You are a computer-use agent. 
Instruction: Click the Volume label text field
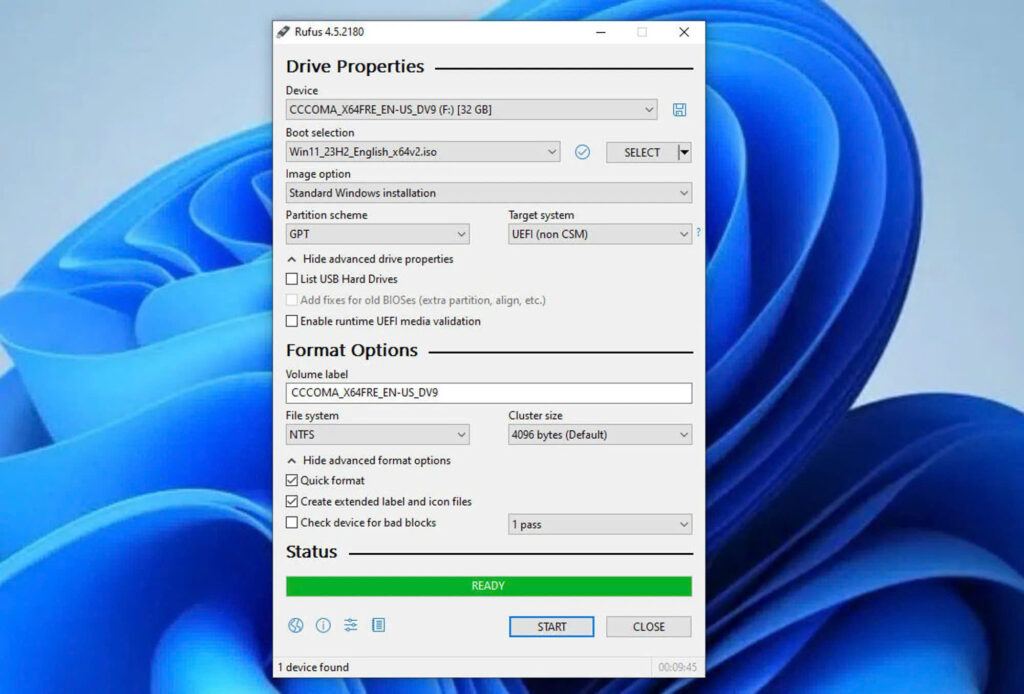pos(488,393)
